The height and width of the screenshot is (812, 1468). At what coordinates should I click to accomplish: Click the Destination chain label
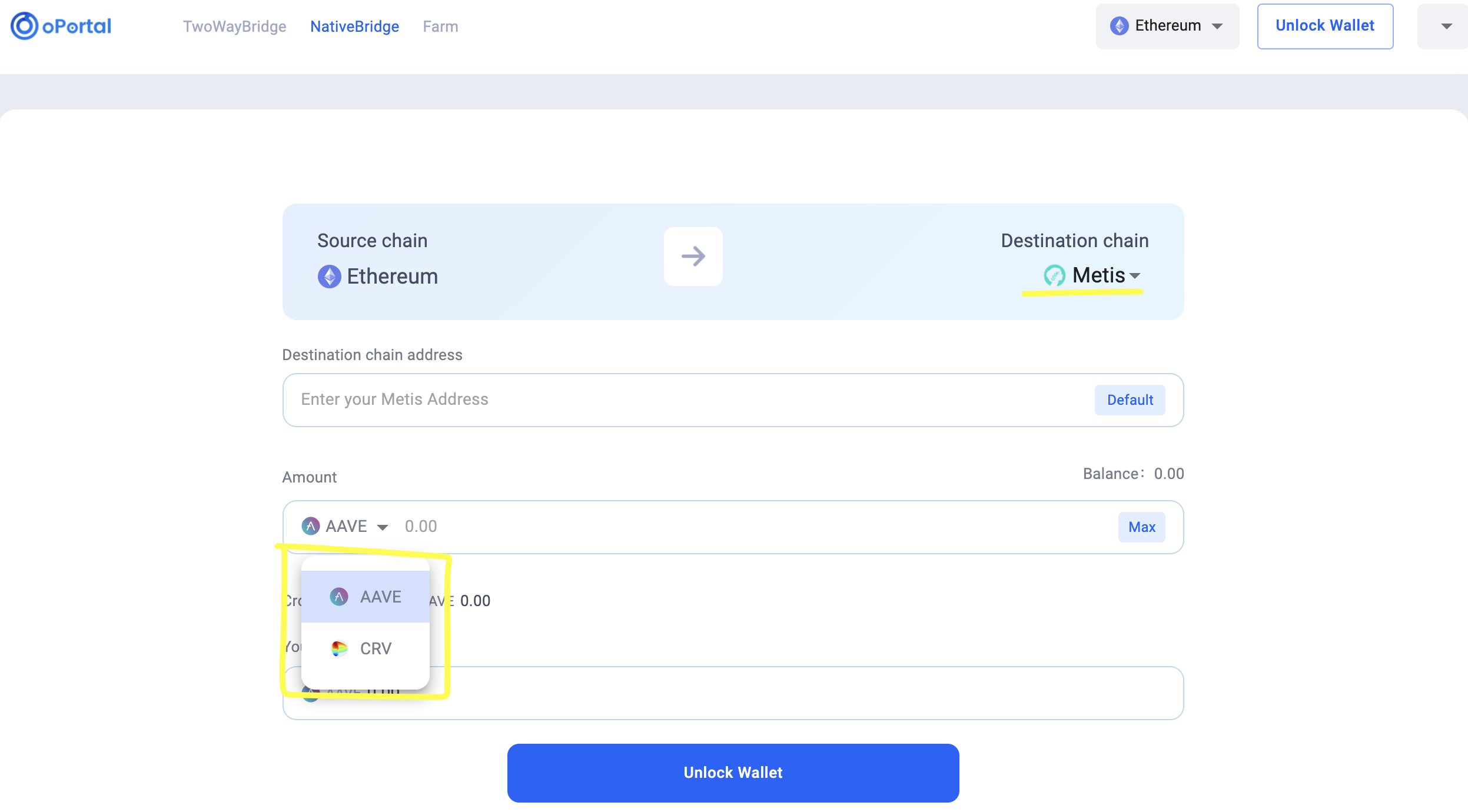pos(1074,241)
